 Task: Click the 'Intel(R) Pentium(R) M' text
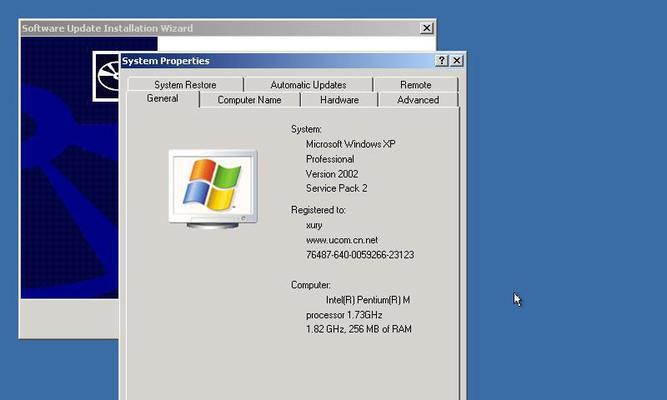368,300
